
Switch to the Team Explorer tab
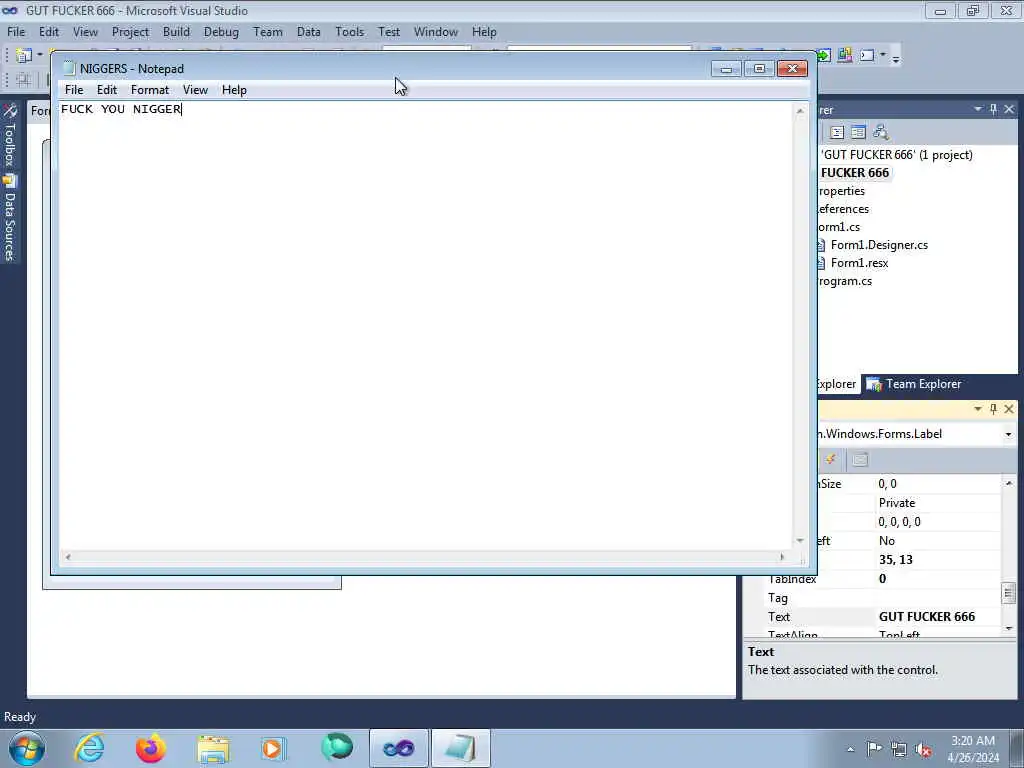click(914, 384)
